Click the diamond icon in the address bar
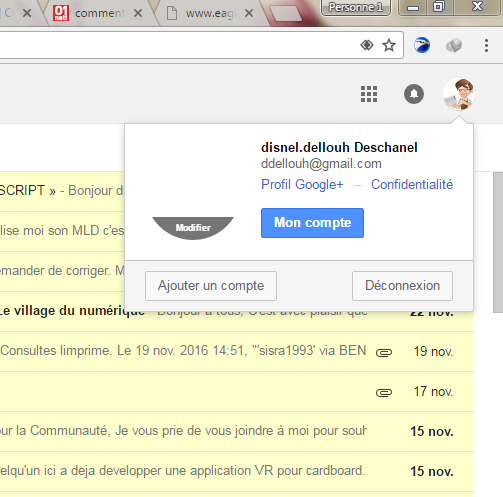The width and height of the screenshot is (503, 497). pos(367,45)
